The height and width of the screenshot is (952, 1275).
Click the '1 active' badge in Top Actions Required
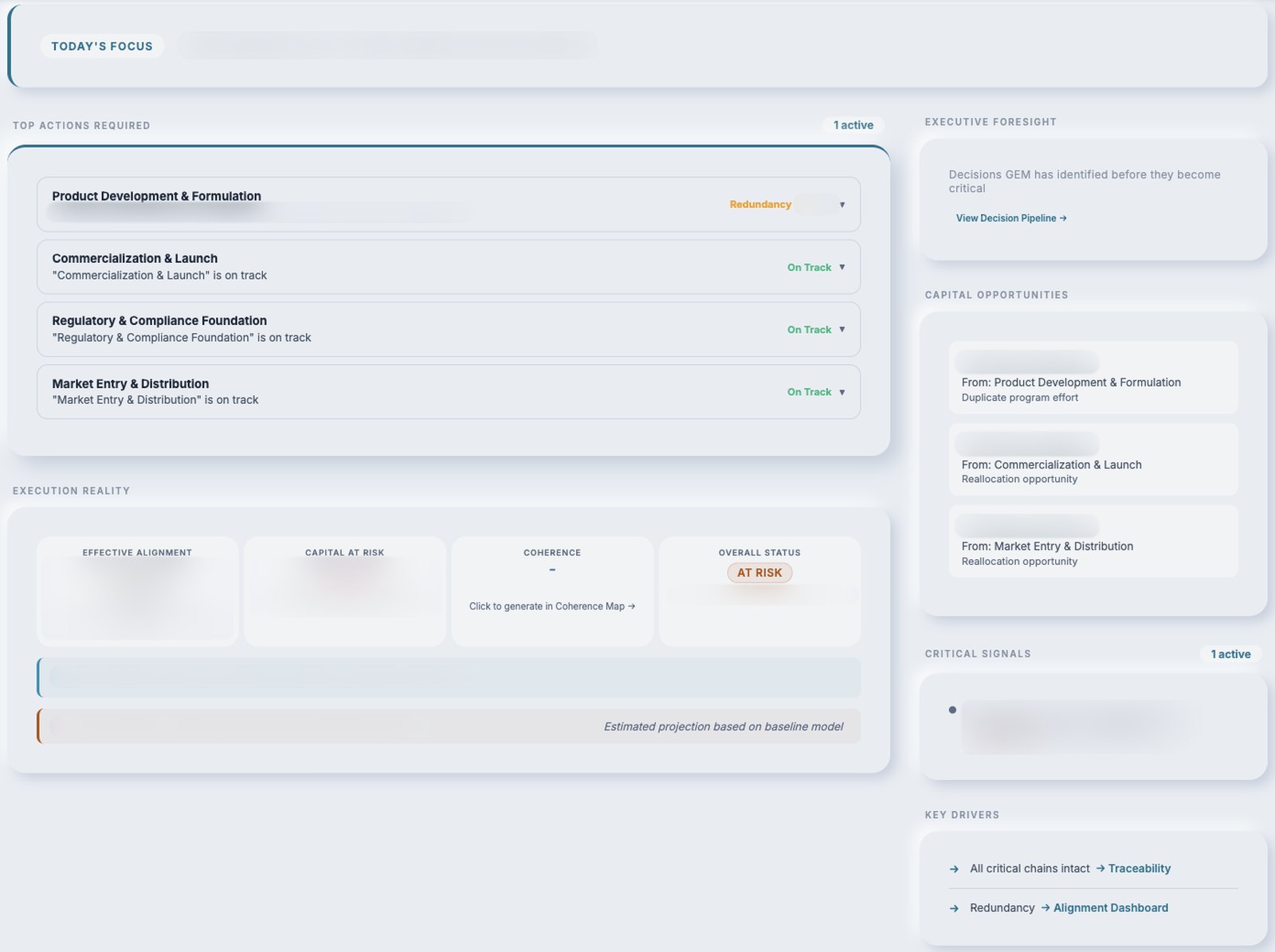pos(853,125)
